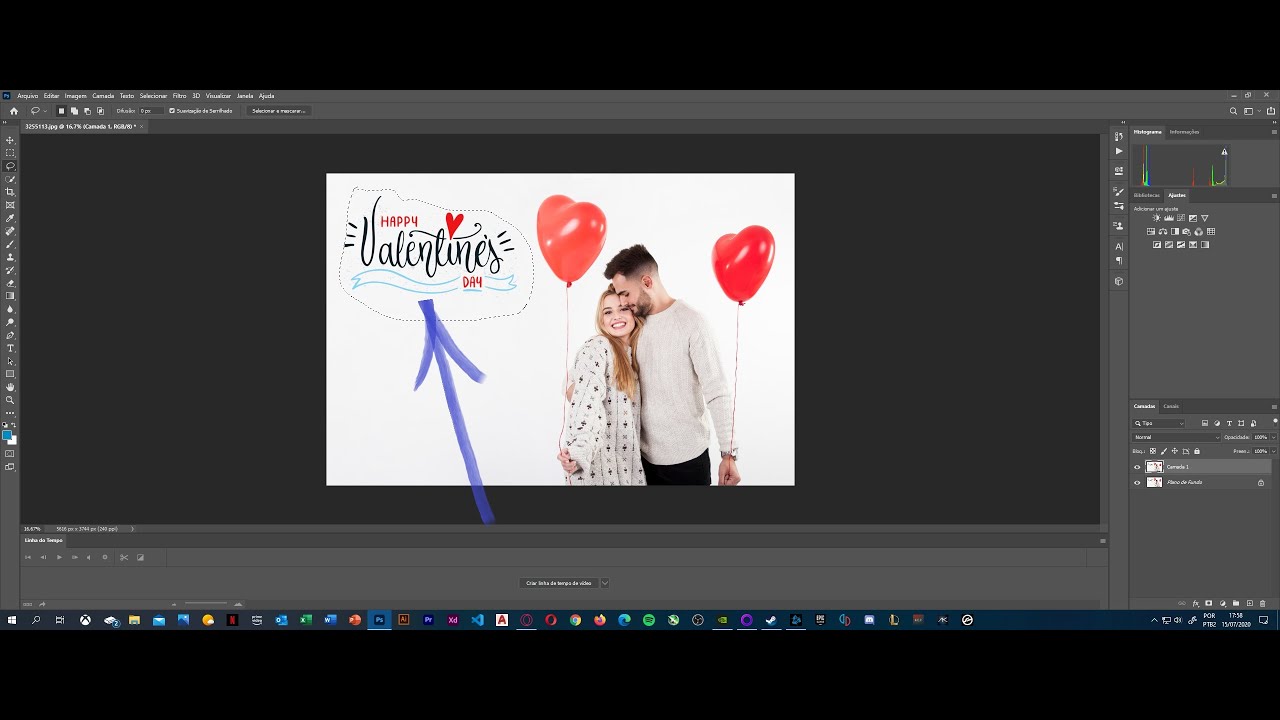Switch to the Bibliotecas tab

1147,195
